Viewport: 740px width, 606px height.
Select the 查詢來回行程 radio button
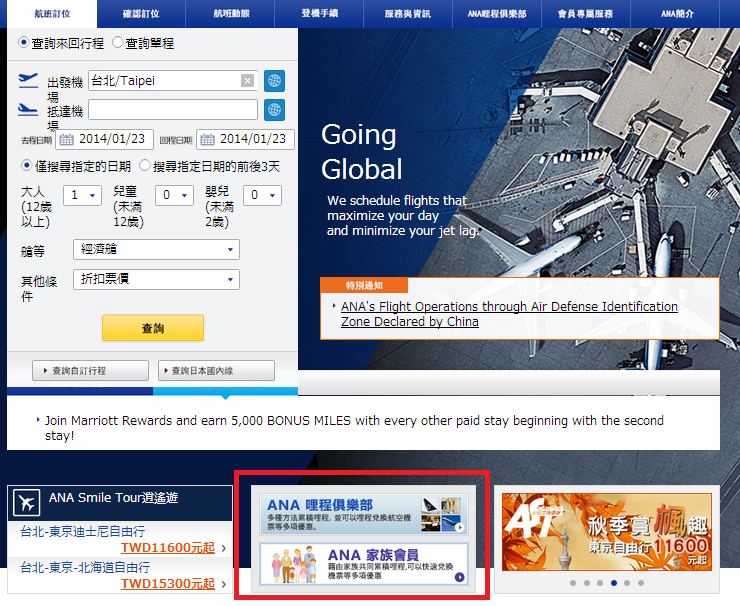(x=24, y=42)
